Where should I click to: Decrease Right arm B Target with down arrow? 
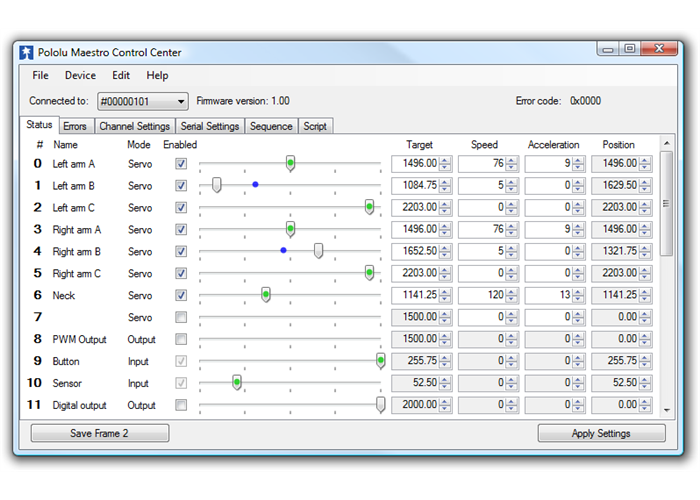coord(445,255)
